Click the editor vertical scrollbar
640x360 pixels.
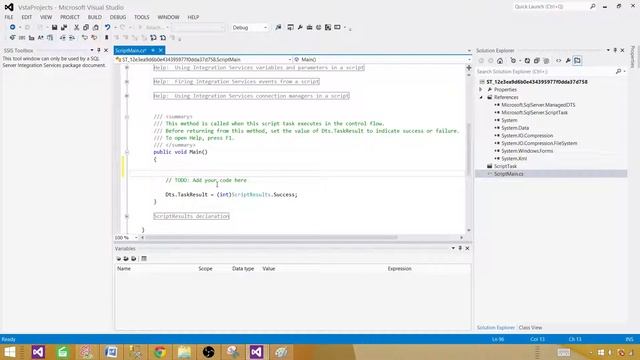(x=469, y=149)
